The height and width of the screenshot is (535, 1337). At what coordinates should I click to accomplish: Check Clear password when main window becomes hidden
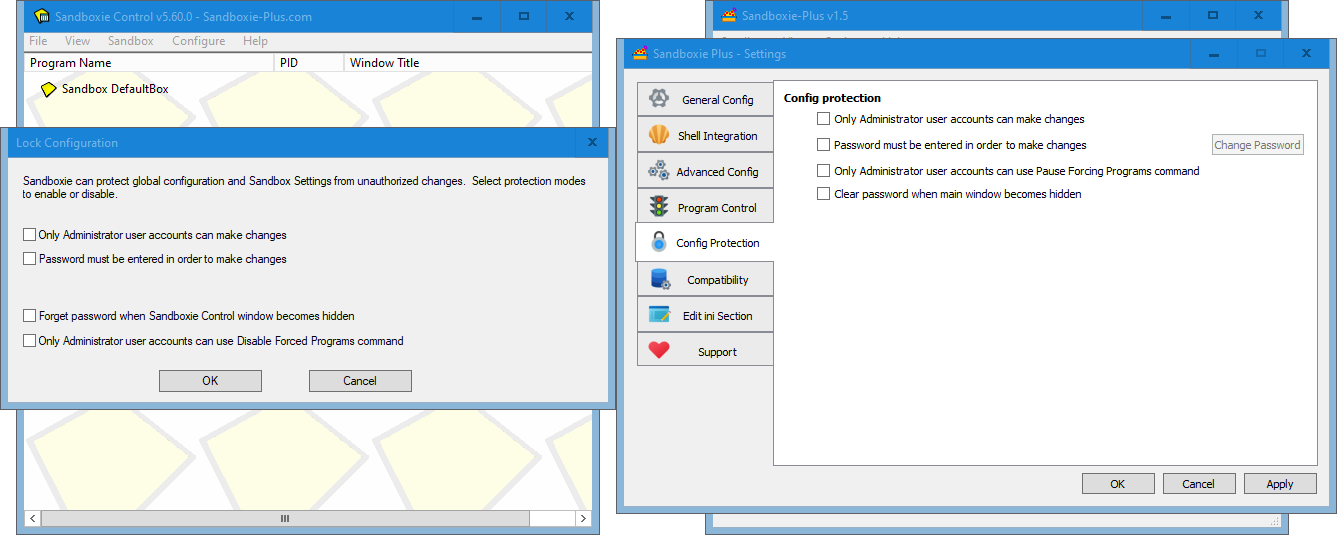click(823, 194)
